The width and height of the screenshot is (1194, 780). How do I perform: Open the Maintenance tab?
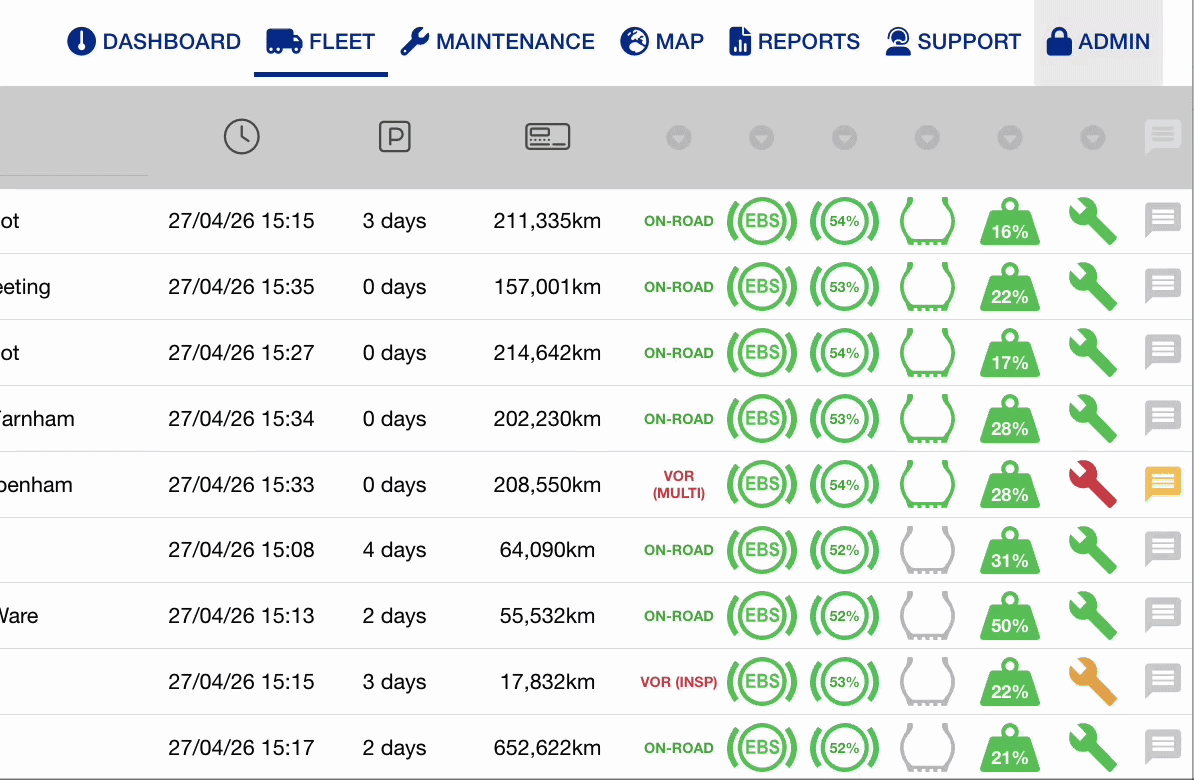pyautogui.click(x=497, y=41)
